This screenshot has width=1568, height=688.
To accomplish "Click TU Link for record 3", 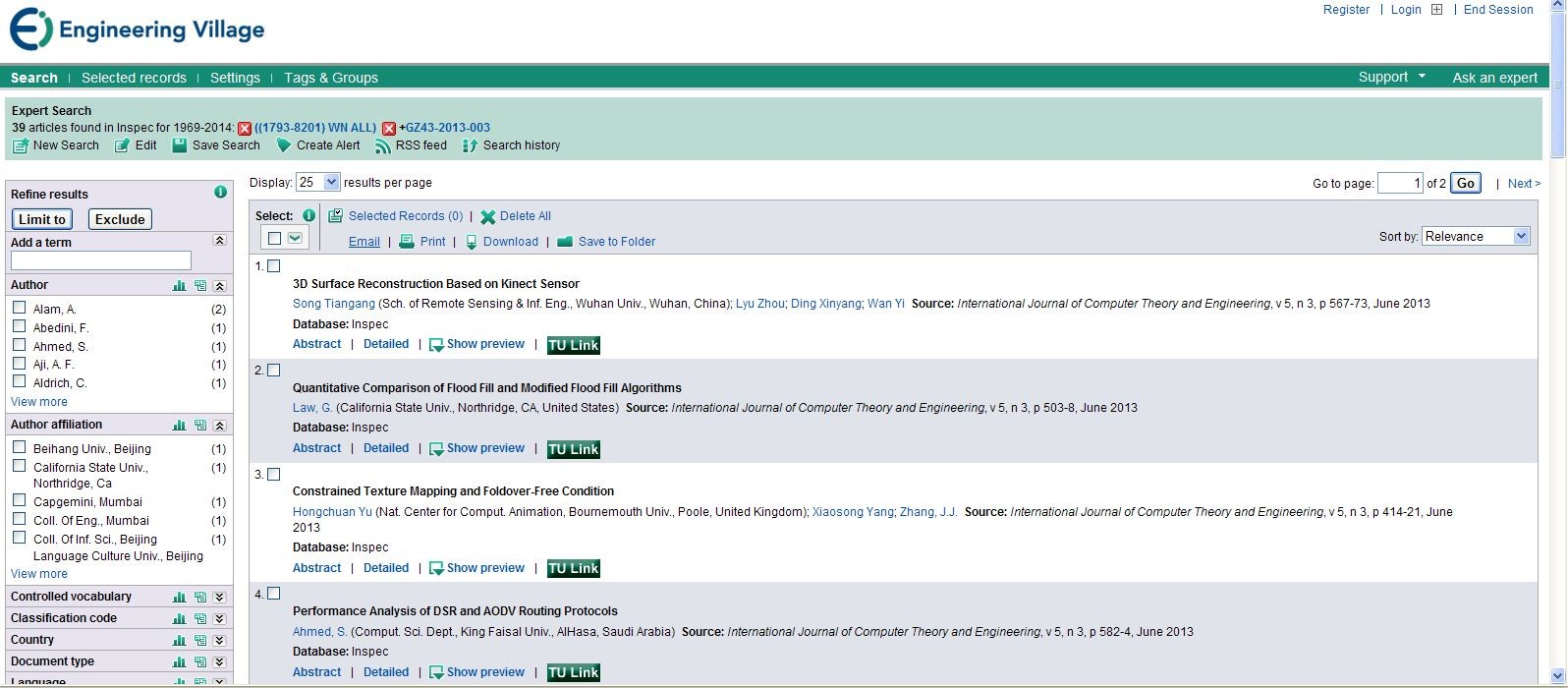I will [574, 569].
